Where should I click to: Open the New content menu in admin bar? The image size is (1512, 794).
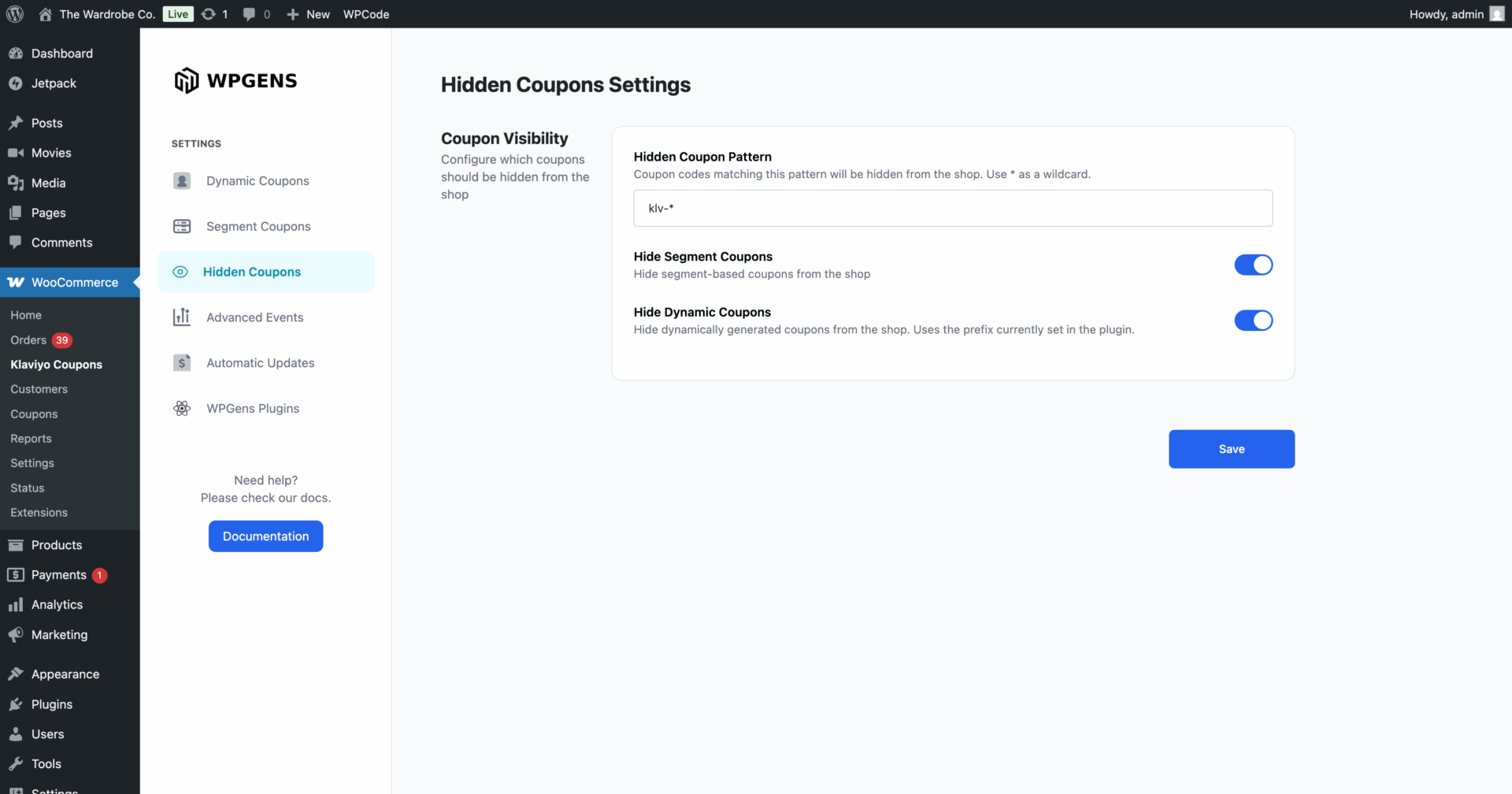[309, 14]
